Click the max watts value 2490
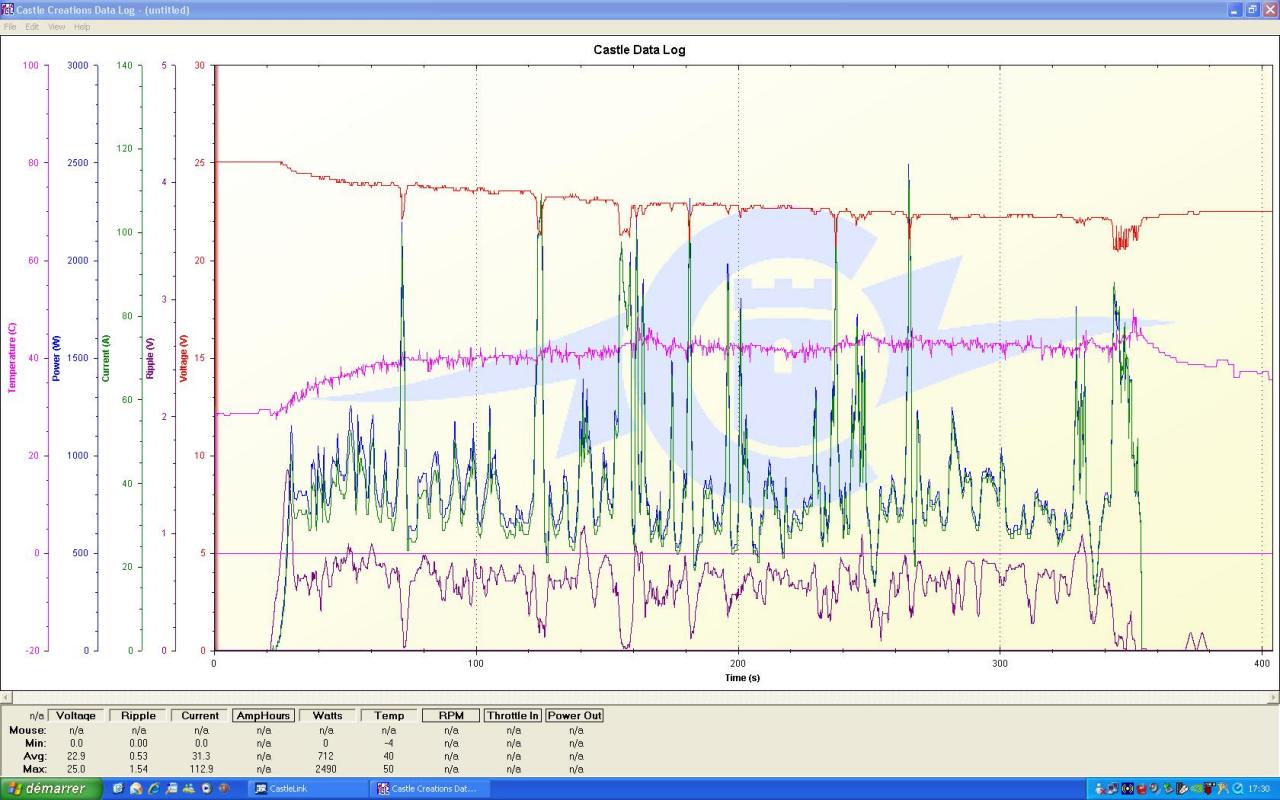The width and height of the screenshot is (1280, 800). point(326,769)
